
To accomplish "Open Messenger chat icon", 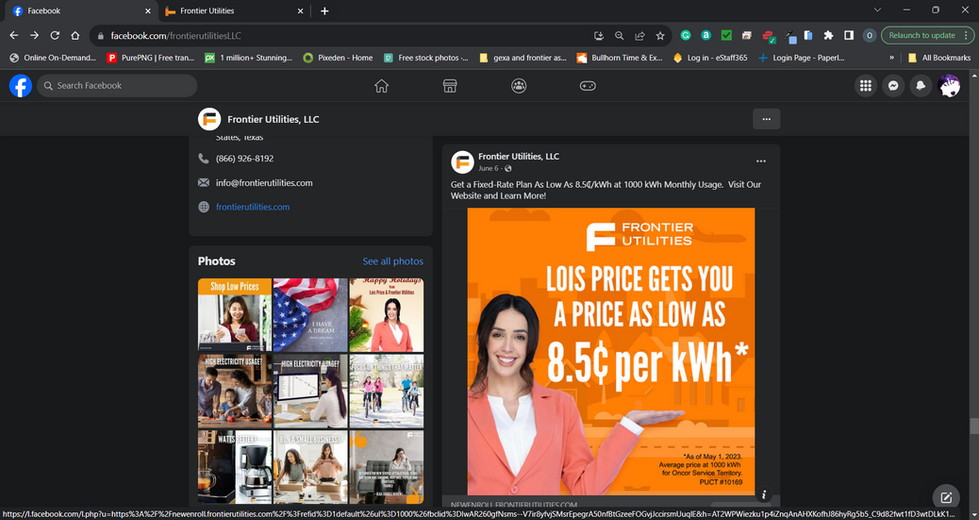I will (x=893, y=86).
